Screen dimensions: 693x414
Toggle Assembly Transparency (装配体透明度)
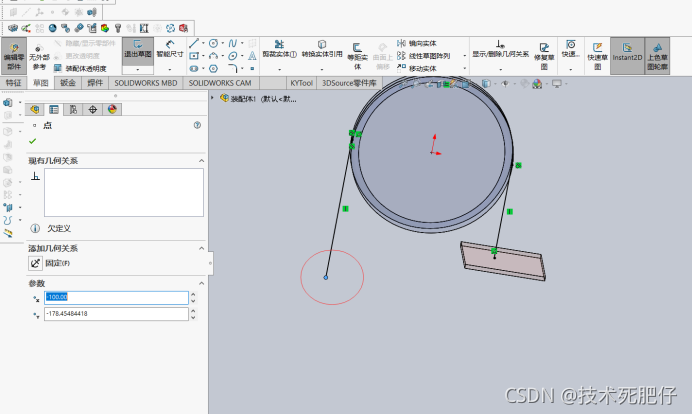tap(80, 68)
